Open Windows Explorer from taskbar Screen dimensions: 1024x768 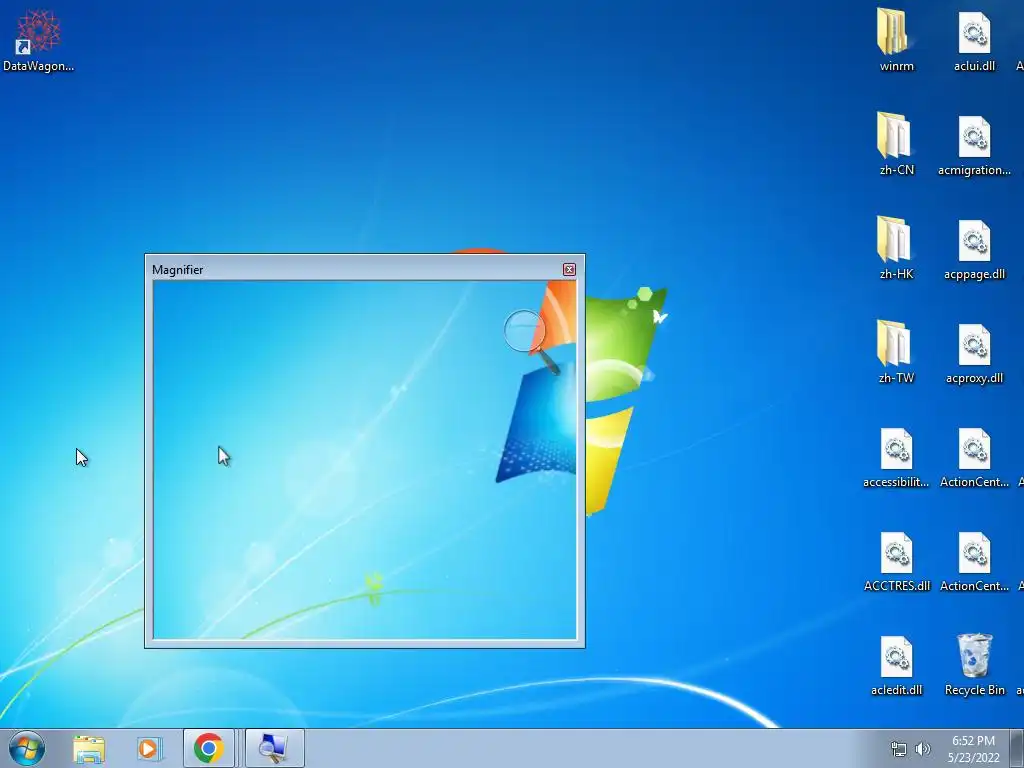point(89,748)
